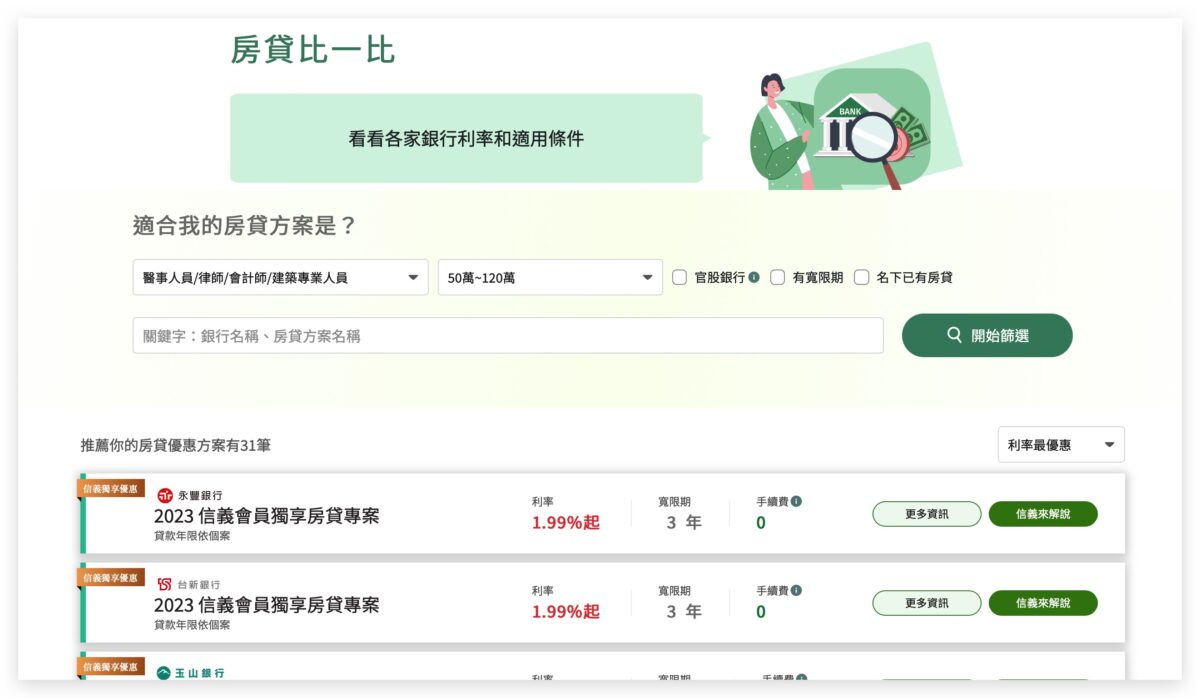Click the 開始篩選 button
This screenshot has height=698, width=1200.
(x=987, y=336)
